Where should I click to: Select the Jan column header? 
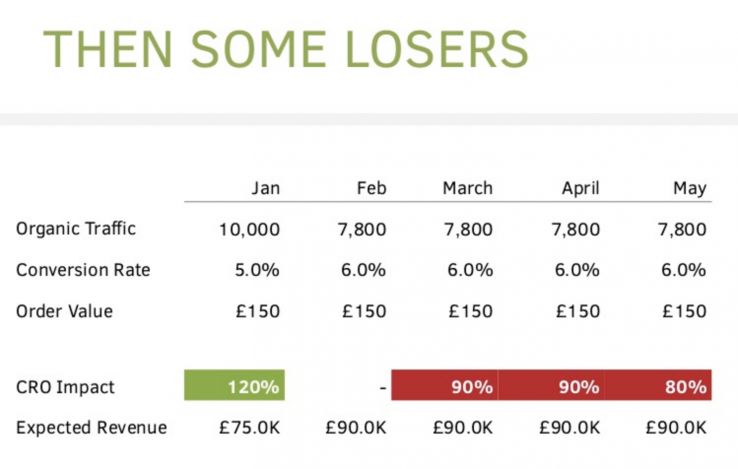[265, 188]
